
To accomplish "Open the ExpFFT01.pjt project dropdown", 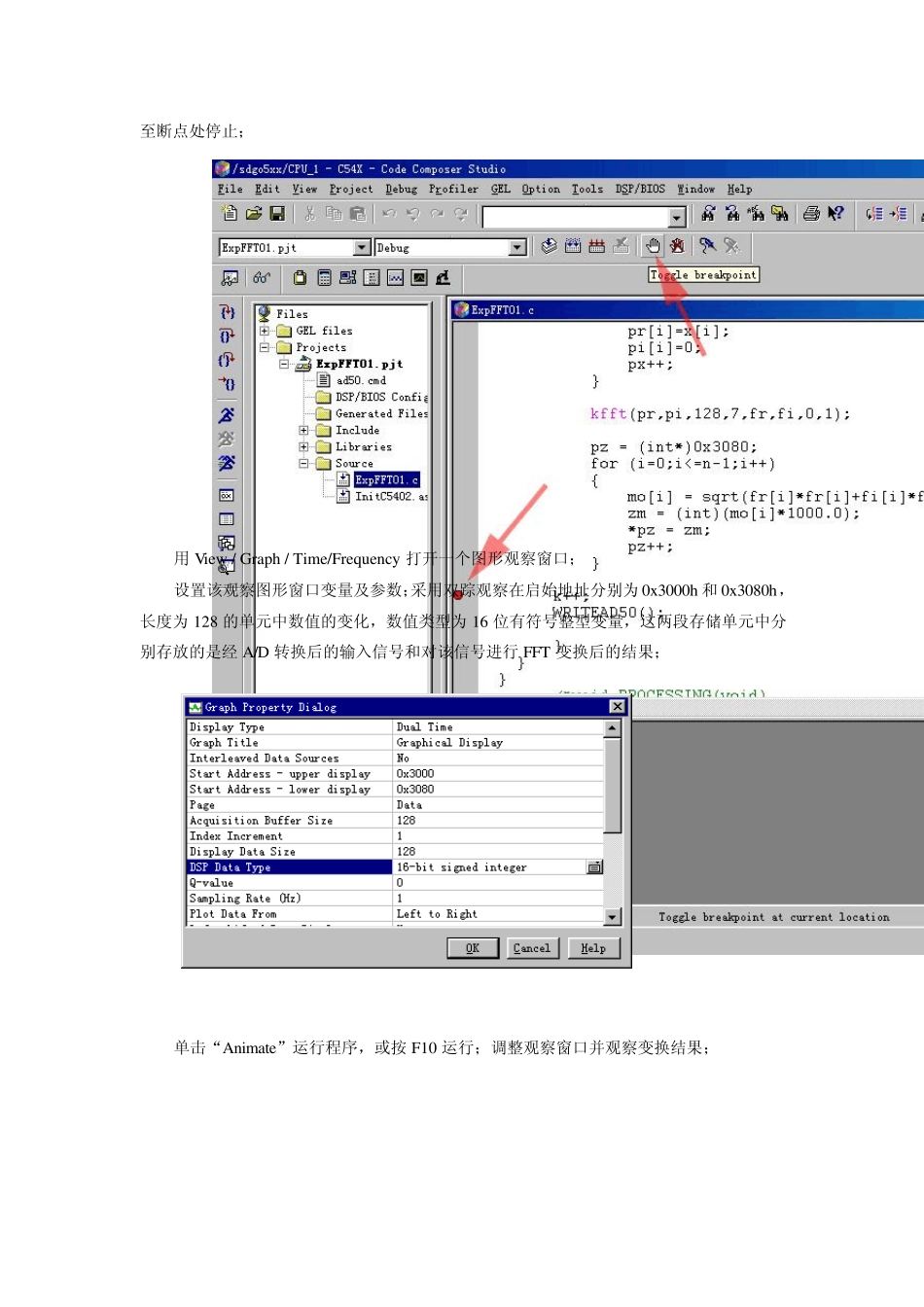I will coord(362,248).
